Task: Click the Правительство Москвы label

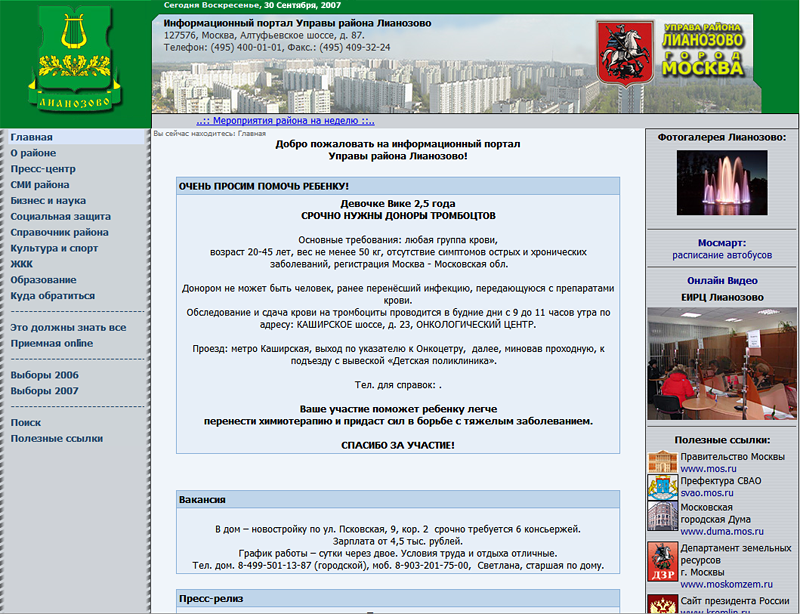Action: (732, 456)
